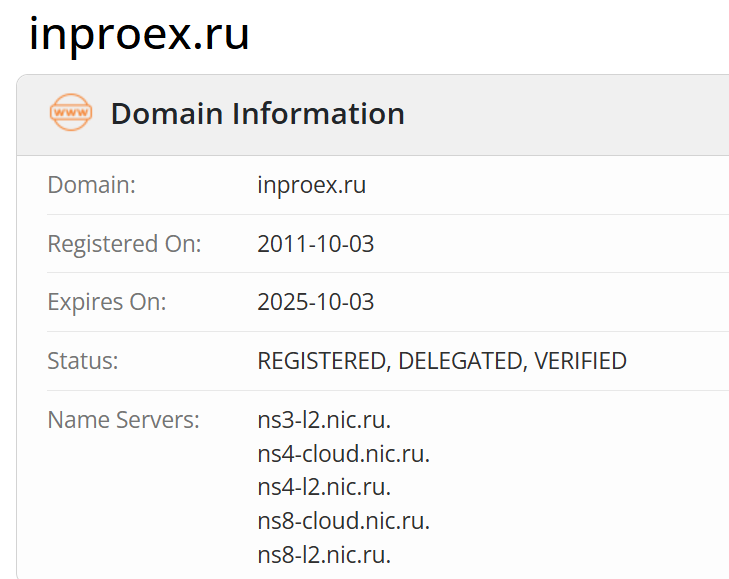Screen dimensions: 729x579
Task: Click the orange WWW globe icon
Action: coord(70,113)
